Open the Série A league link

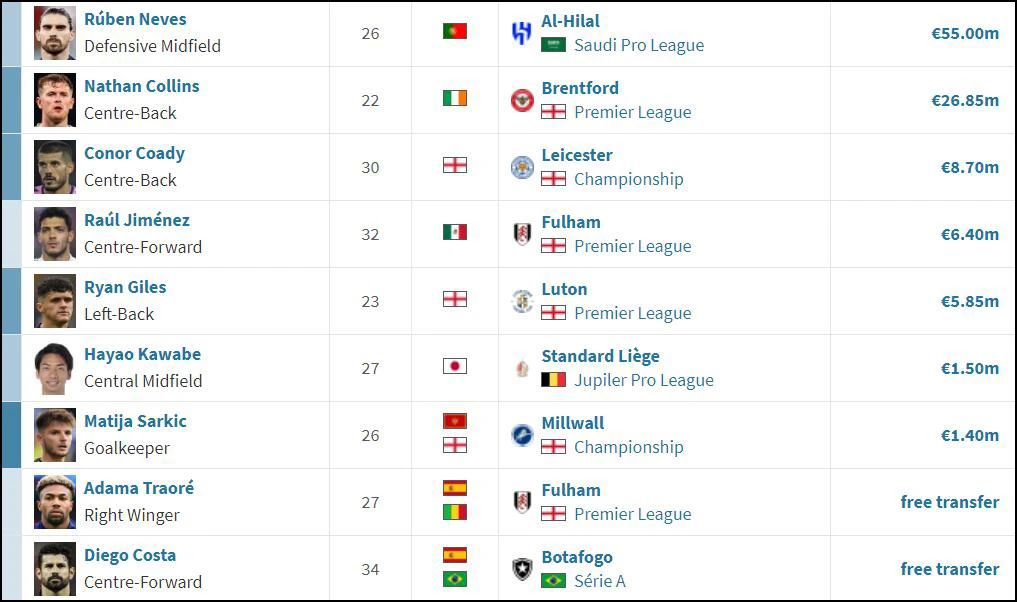(x=600, y=581)
